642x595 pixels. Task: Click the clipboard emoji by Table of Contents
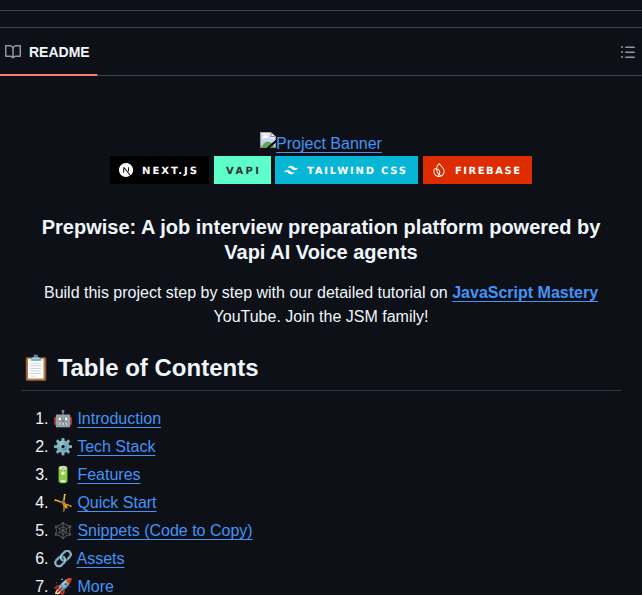pos(36,368)
